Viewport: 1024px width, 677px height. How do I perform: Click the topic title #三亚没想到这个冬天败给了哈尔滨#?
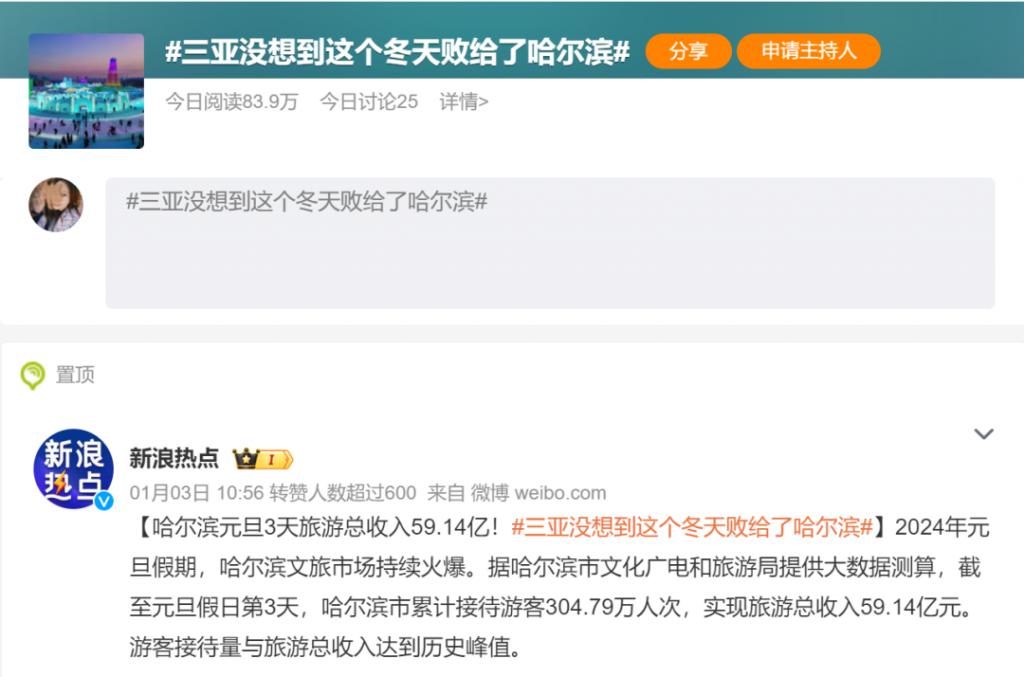click(397, 52)
